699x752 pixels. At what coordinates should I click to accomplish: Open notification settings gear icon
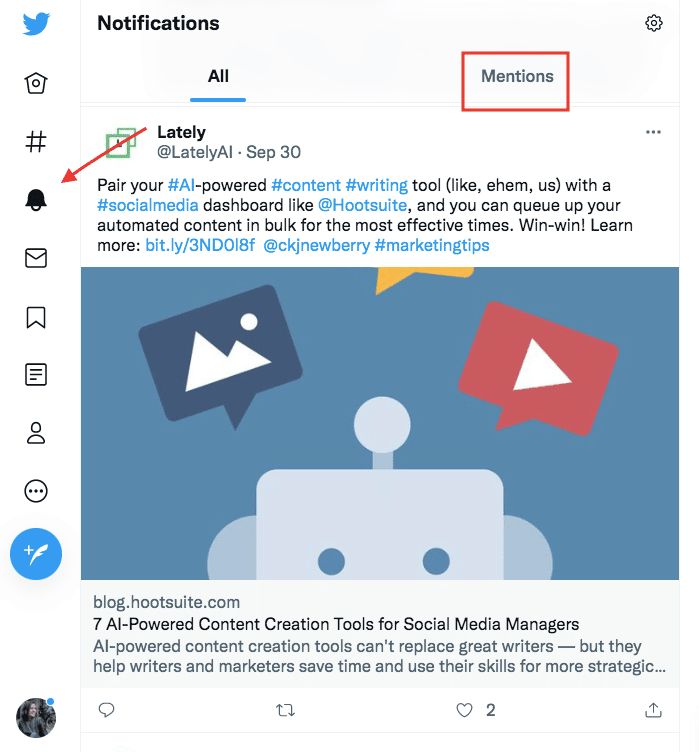click(653, 23)
